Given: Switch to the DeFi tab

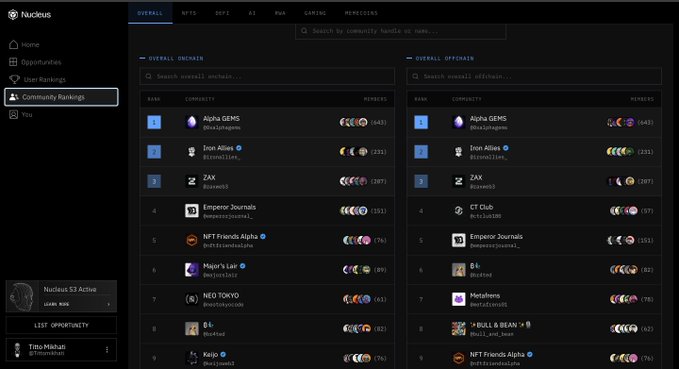Looking at the screenshot, I should 222,13.
